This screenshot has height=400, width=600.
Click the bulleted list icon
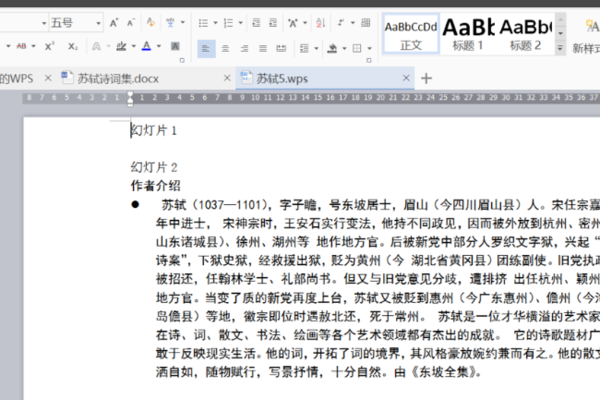coord(203,23)
